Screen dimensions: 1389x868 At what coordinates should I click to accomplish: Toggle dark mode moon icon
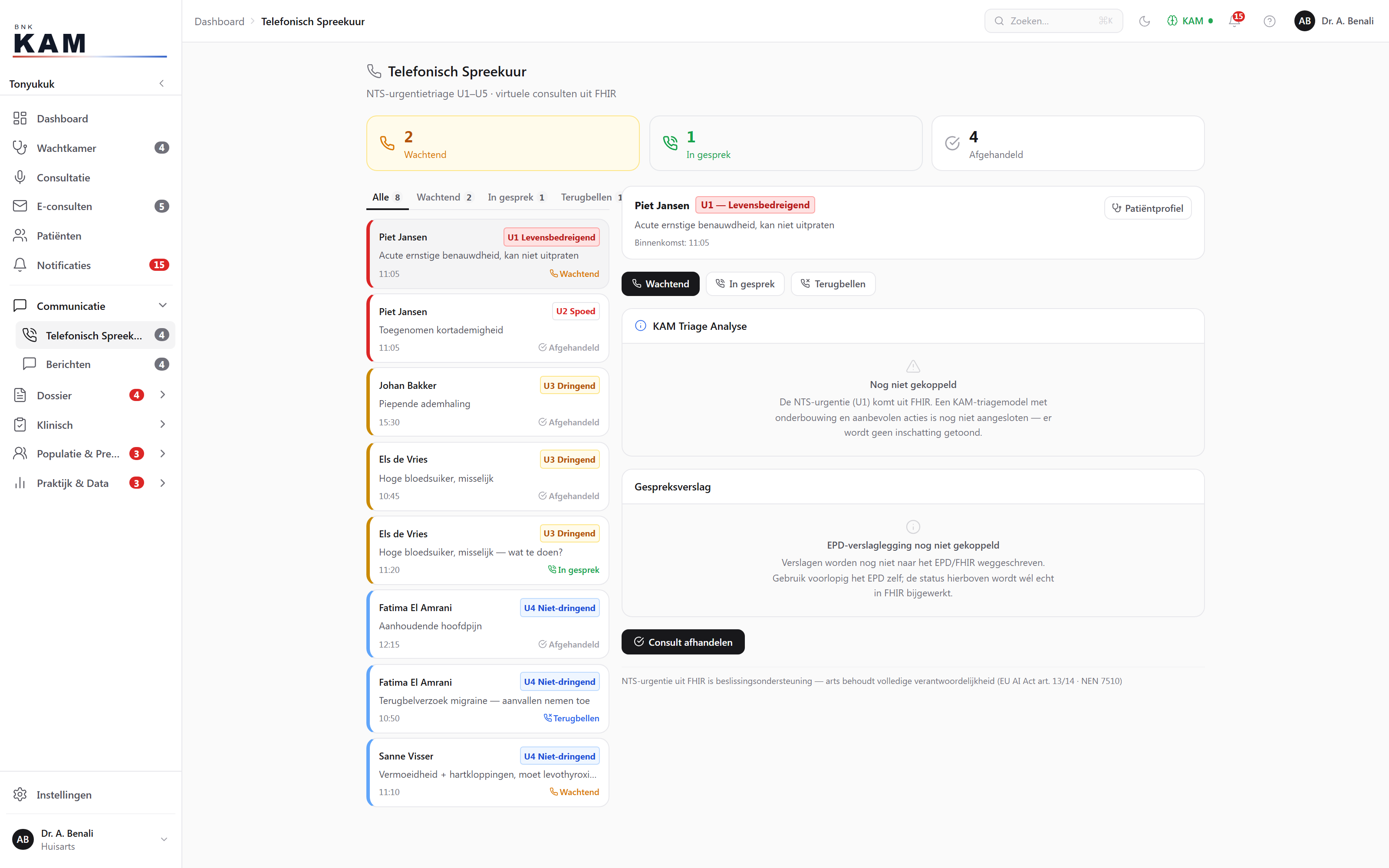pos(1145,21)
